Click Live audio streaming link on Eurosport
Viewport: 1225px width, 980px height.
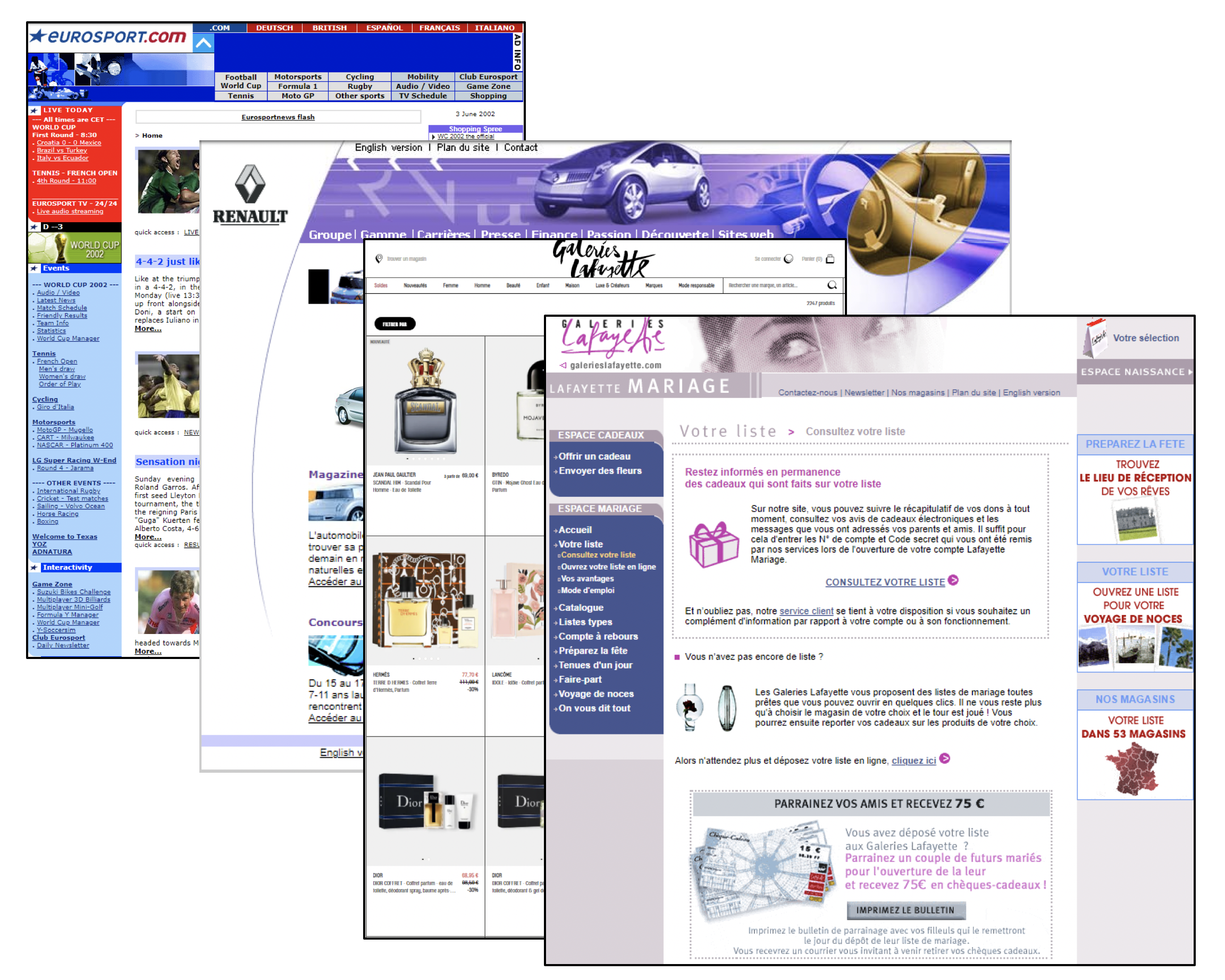(x=70, y=211)
